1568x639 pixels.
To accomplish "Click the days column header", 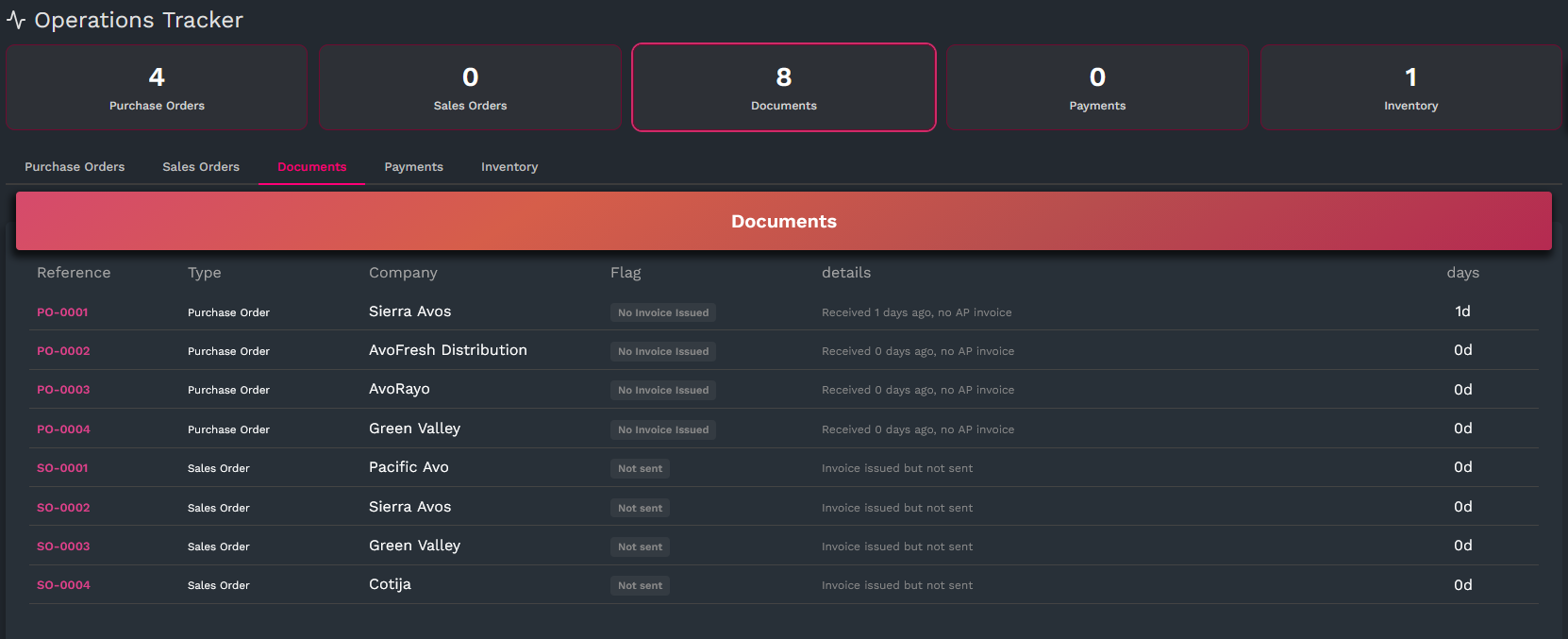I will [1462, 273].
